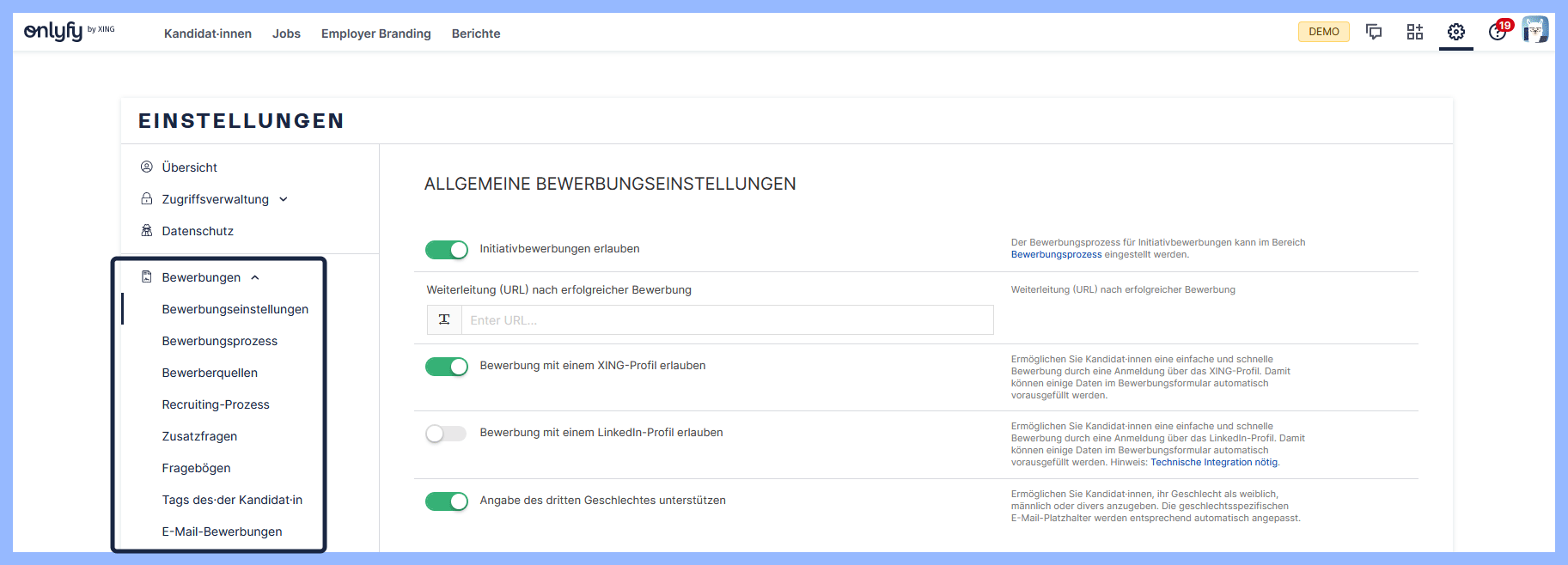Open Berichte menu

(x=476, y=33)
